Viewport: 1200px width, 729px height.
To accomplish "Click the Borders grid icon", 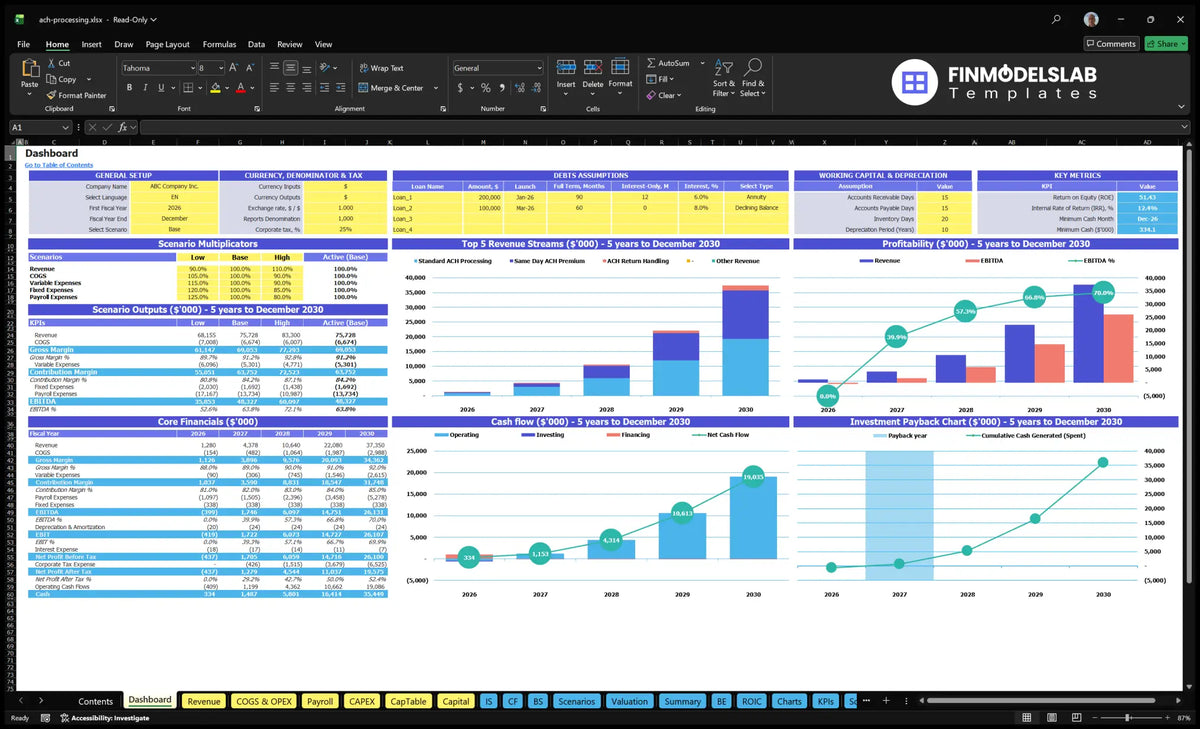I will [187, 88].
